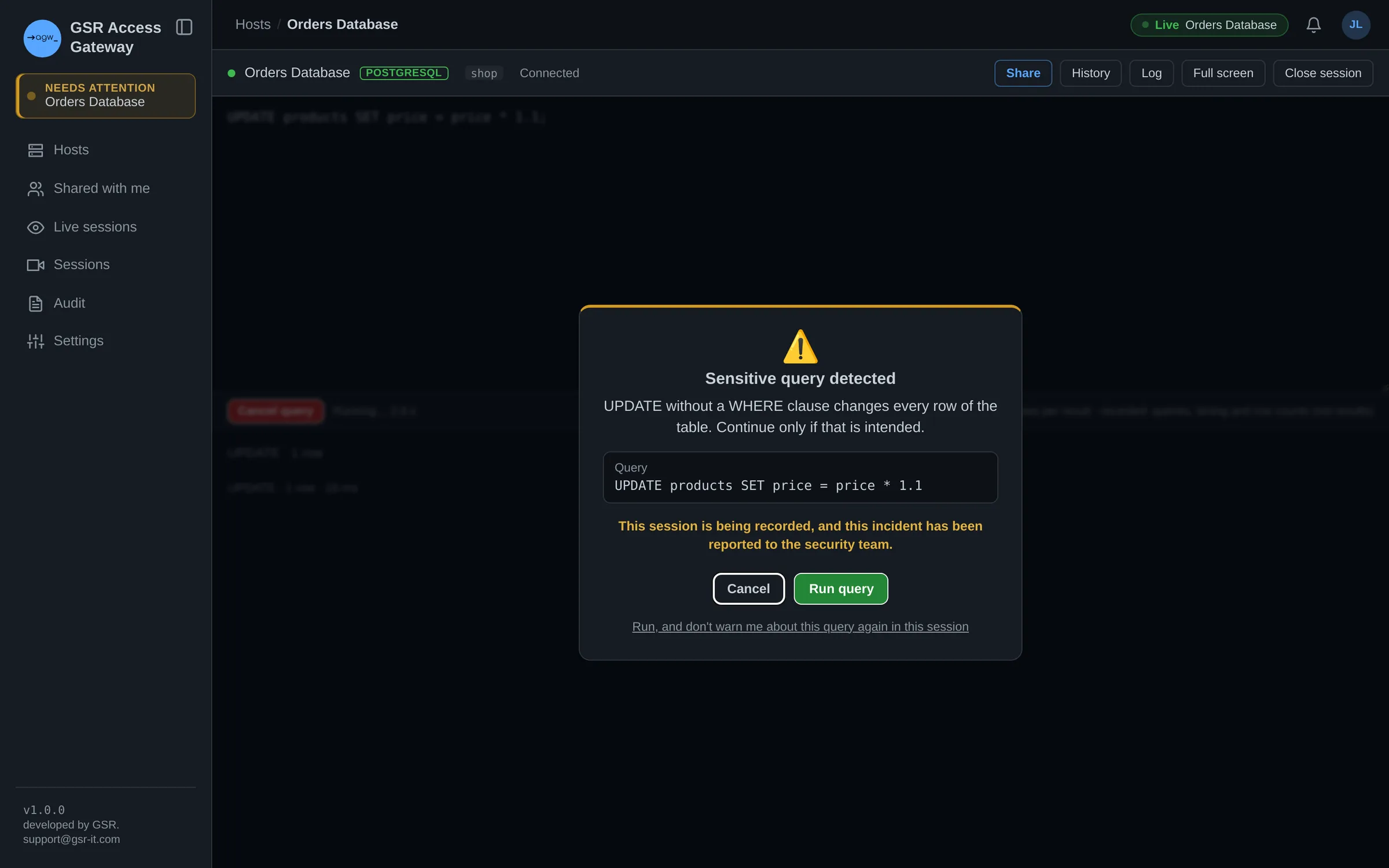Screen dimensions: 1389x868
Task: Open notifications bell
Action: coord(1313,25)
